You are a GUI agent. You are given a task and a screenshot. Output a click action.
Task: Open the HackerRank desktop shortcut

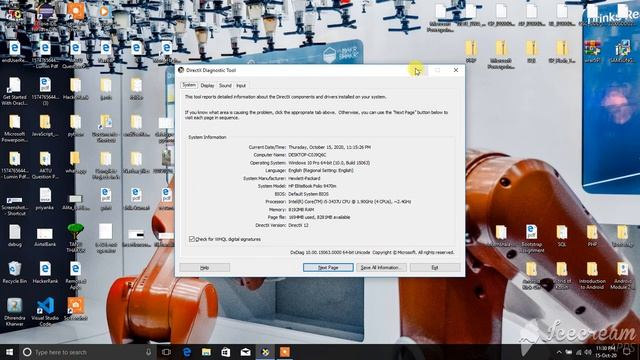click(45, 272)
